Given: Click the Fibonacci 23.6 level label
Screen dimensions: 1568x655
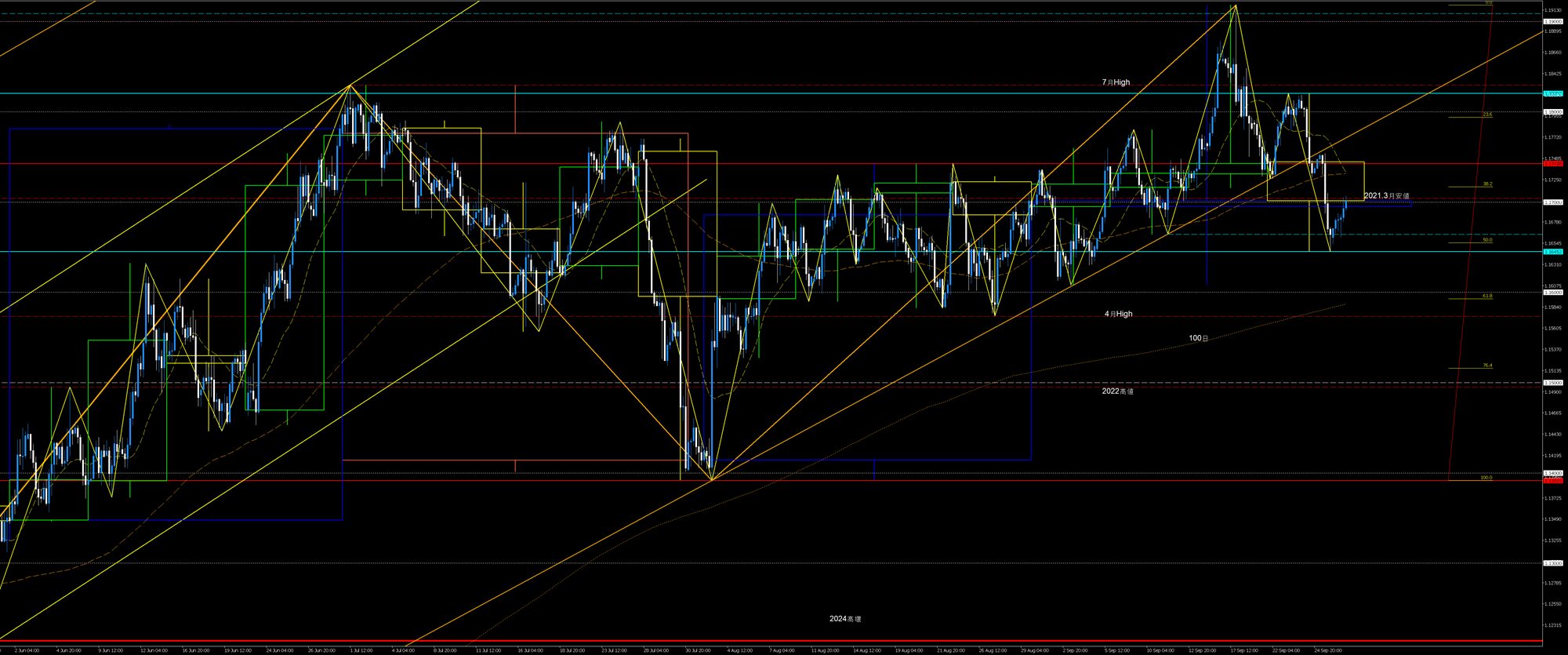Looking at the screenshot, I should (1486, 115).
